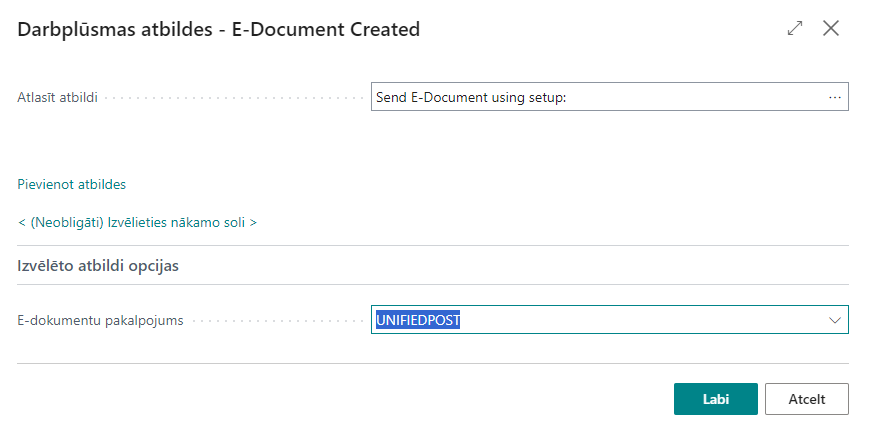Image resolution: width=871 pixels, height=437 pixels.
Task: Expand the E-dokumentu pakalpojums dropdown arrow
Action: 834,320
